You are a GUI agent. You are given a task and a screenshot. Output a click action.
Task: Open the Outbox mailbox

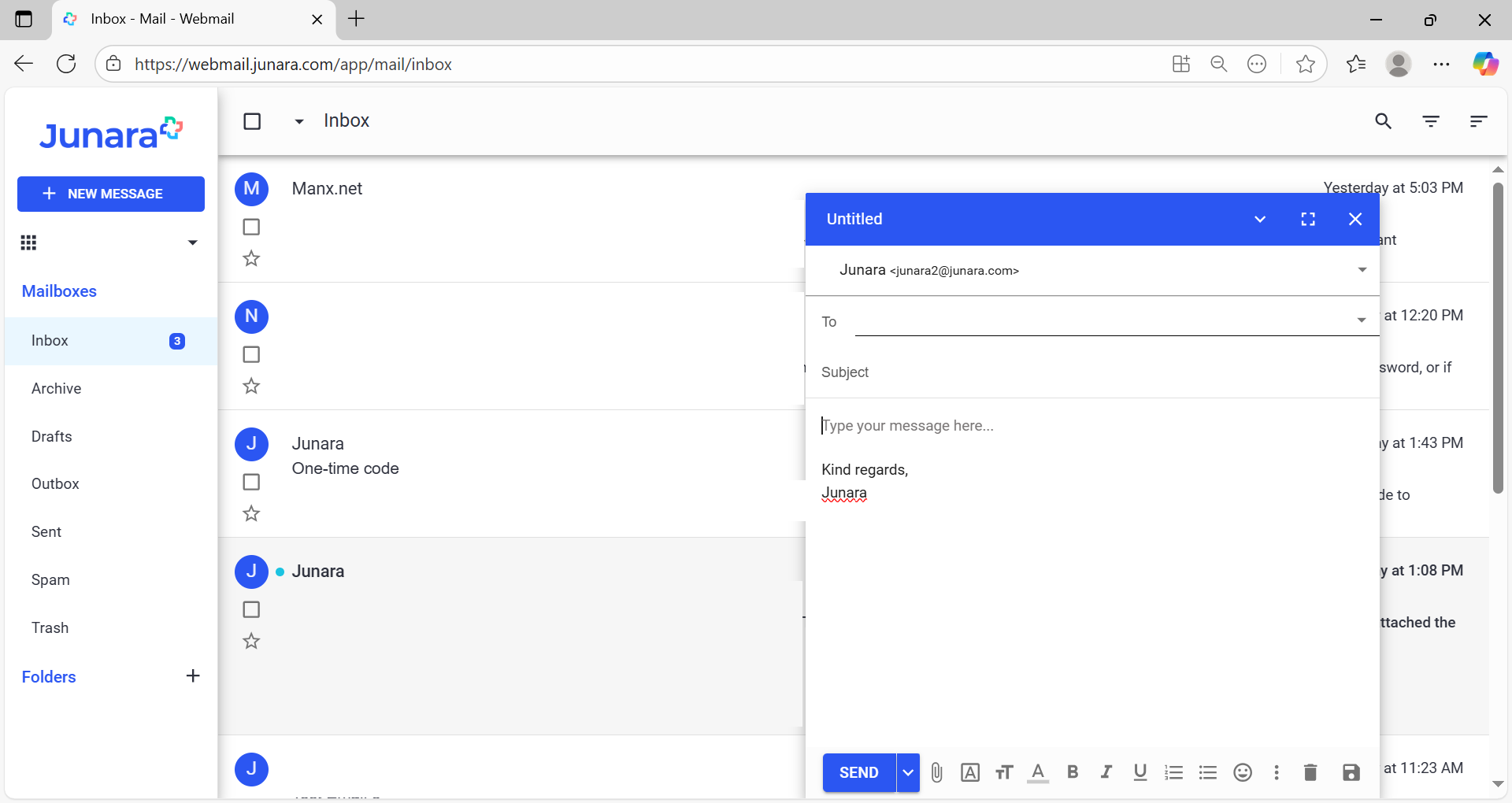111,484
